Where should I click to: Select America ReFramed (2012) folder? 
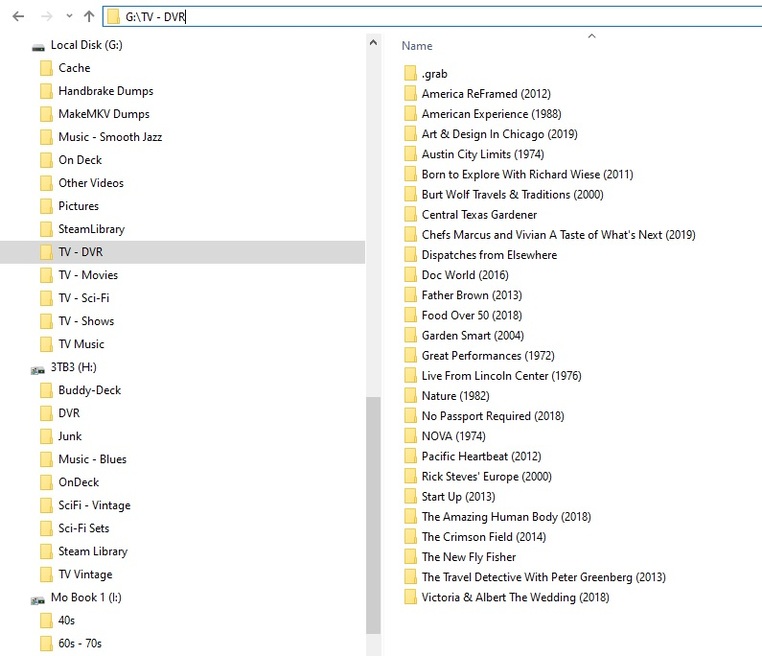pos(486,94)
